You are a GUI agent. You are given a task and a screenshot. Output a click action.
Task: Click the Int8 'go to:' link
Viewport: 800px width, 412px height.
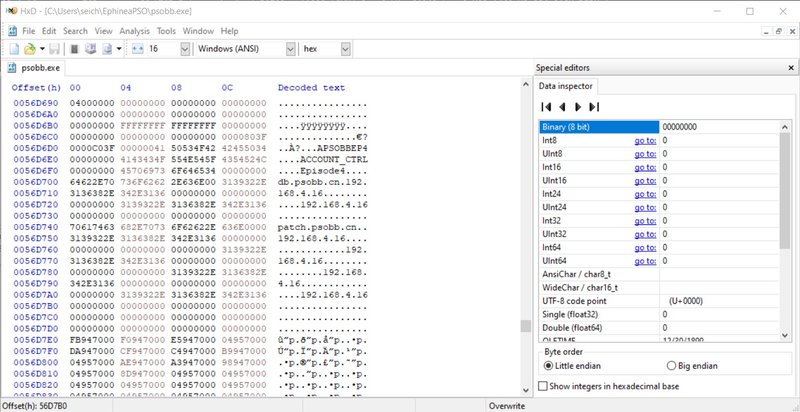tap(645, 140)
